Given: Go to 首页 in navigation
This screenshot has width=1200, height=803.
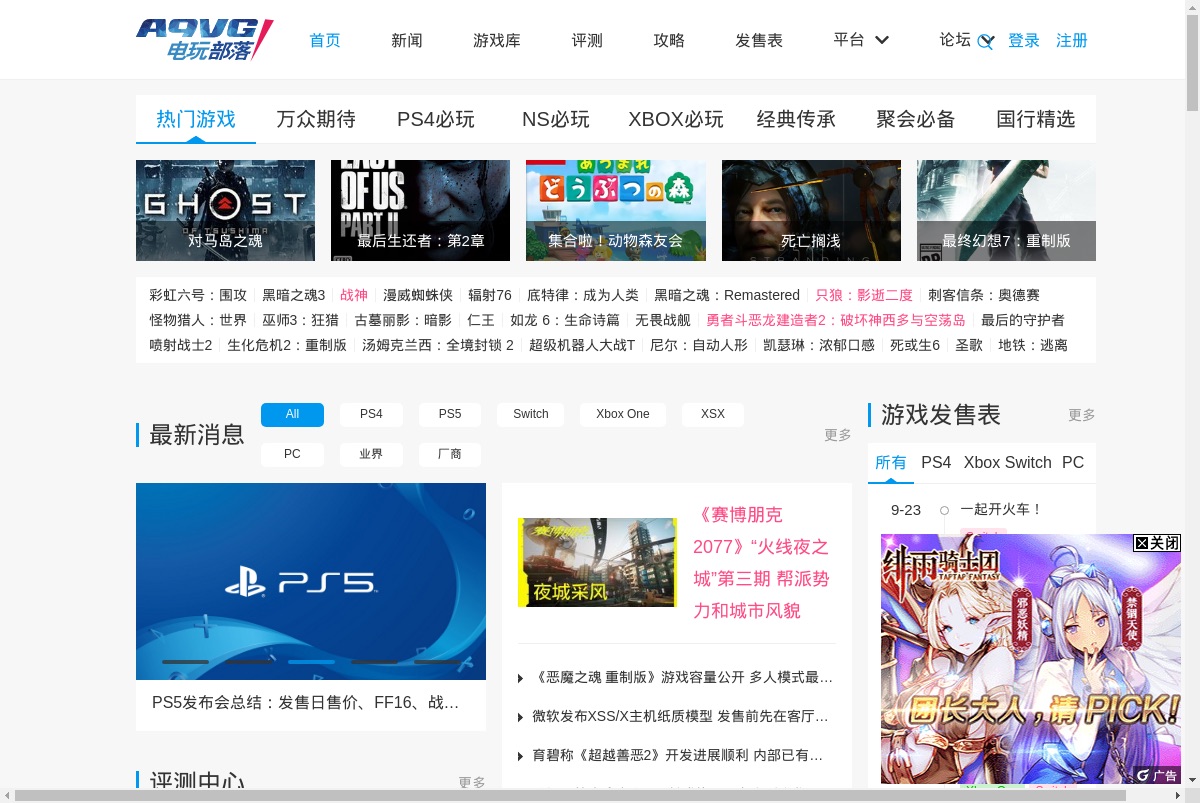Looking at the screenshot, I should [325, 40].
